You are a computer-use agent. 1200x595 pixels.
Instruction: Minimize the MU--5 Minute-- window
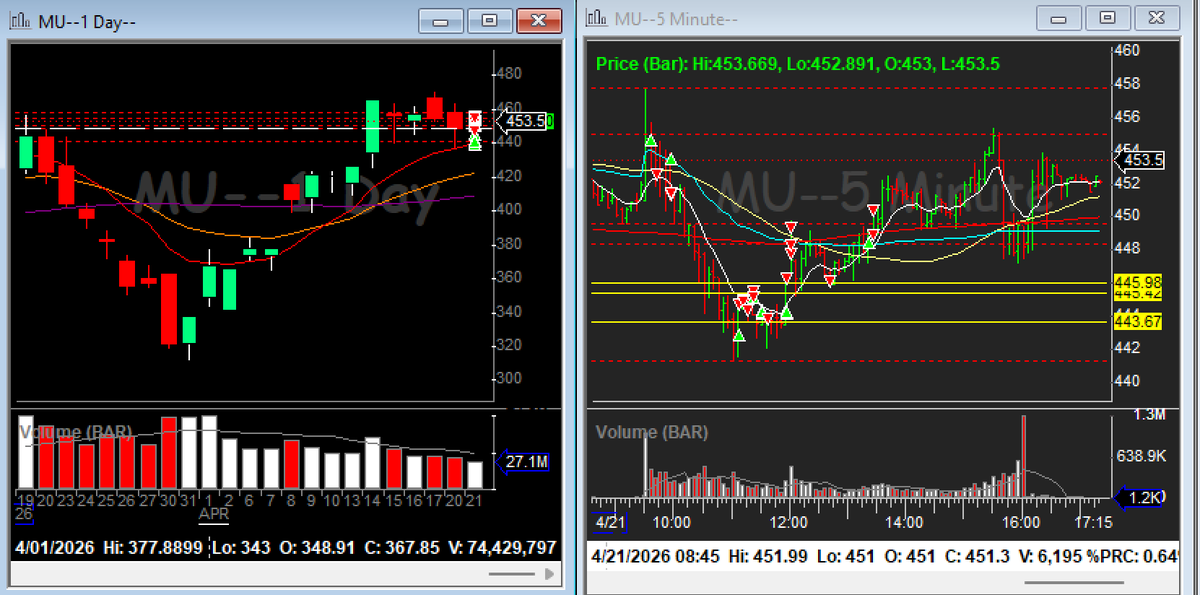[x=1059, y=19]
